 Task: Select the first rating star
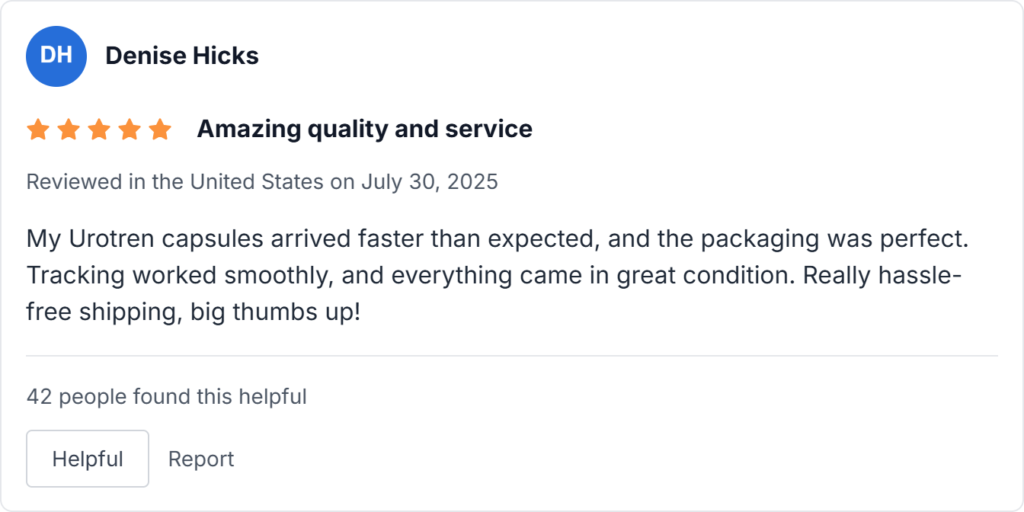[38, 129]
